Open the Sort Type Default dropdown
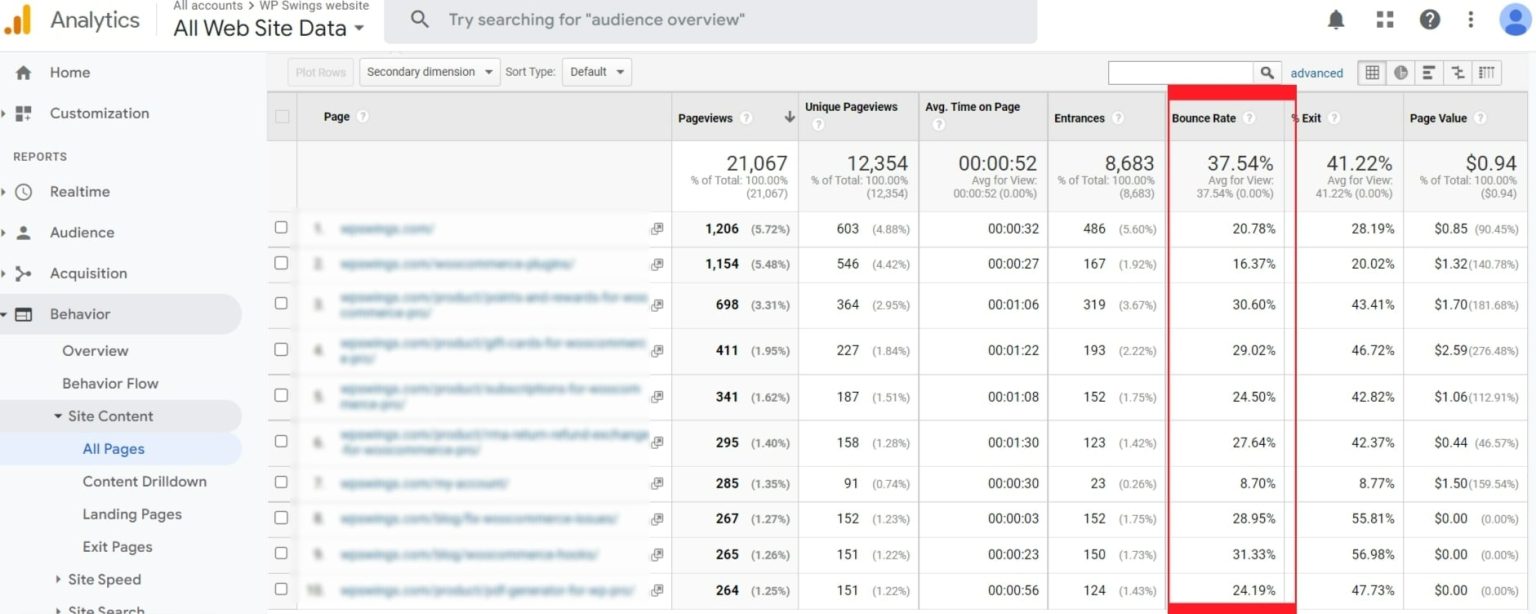Image resolution: width=1536 pixels, height=614 pixels. pyautogui.click(x=596, y=72)
